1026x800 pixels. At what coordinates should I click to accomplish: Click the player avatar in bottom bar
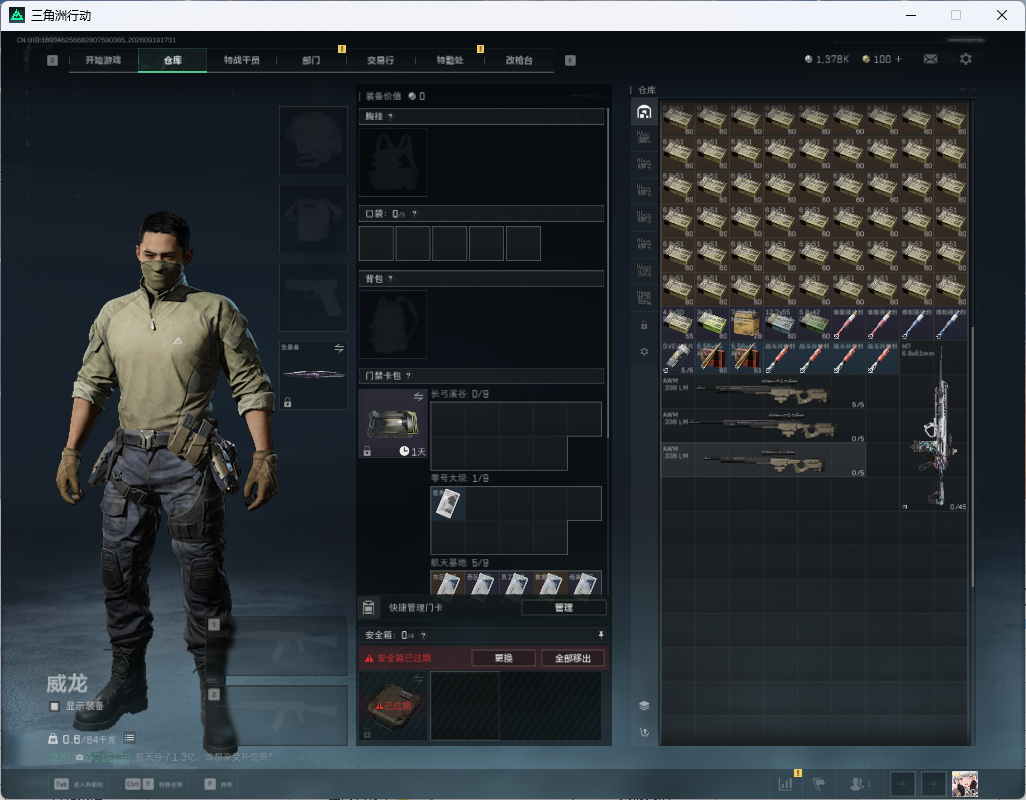coord(964,784)
